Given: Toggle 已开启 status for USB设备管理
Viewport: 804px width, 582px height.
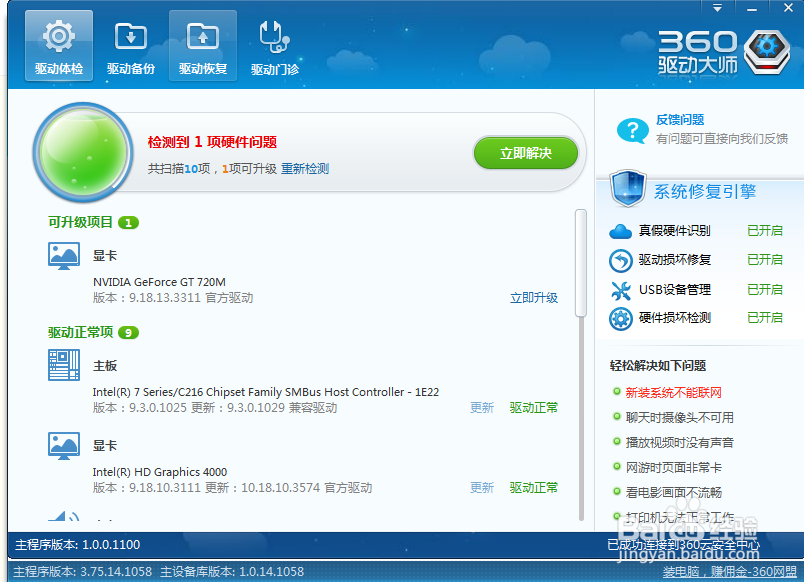Looking at the screenshot, I should pos(765,289).
